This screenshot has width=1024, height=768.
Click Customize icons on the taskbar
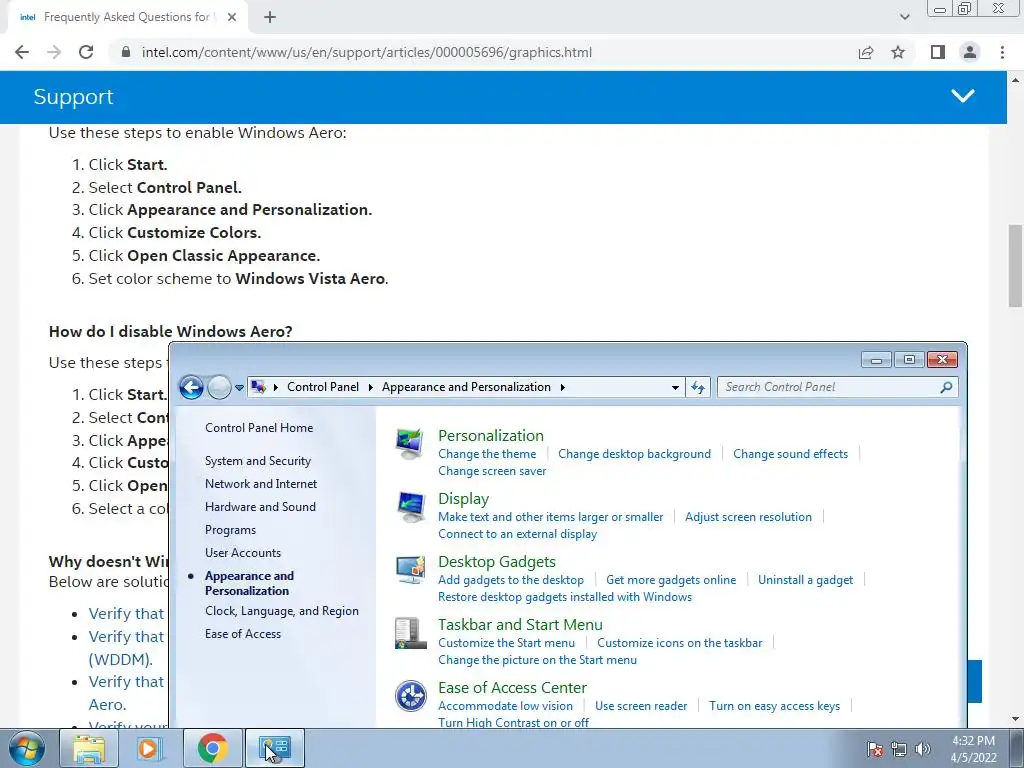[679, 643]
